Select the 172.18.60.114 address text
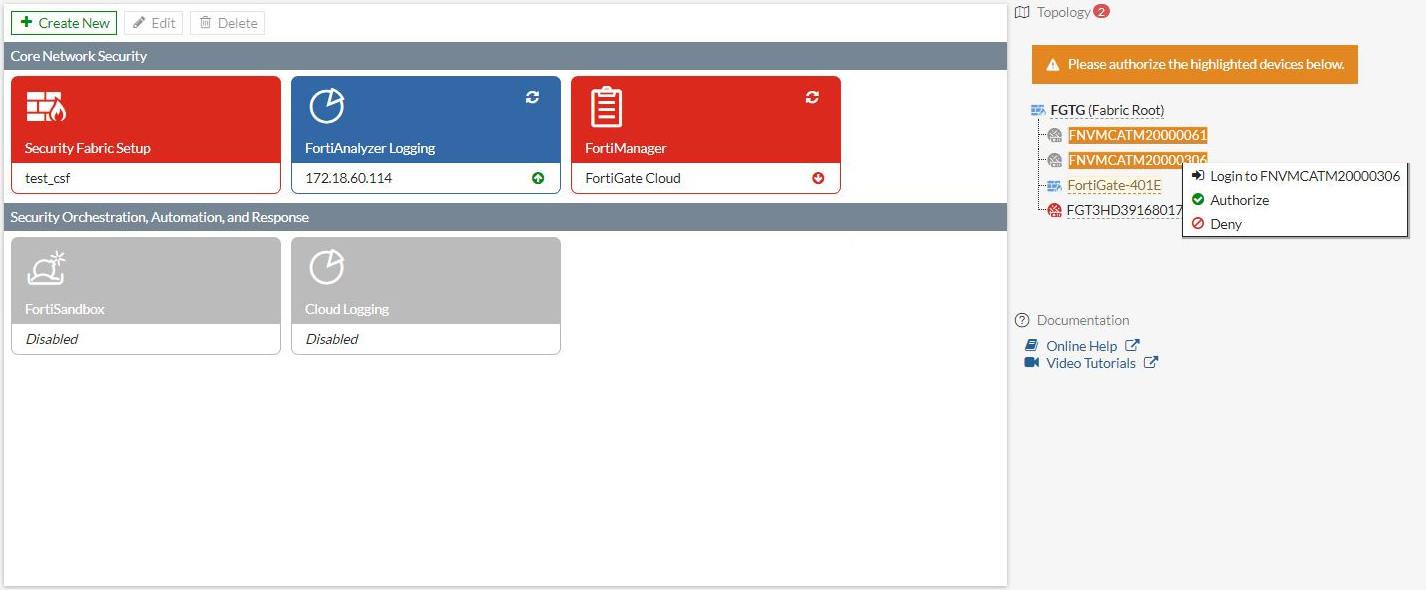Viewport: 1426px width, 590px height. pyautogui.click(x=348, y=178)
